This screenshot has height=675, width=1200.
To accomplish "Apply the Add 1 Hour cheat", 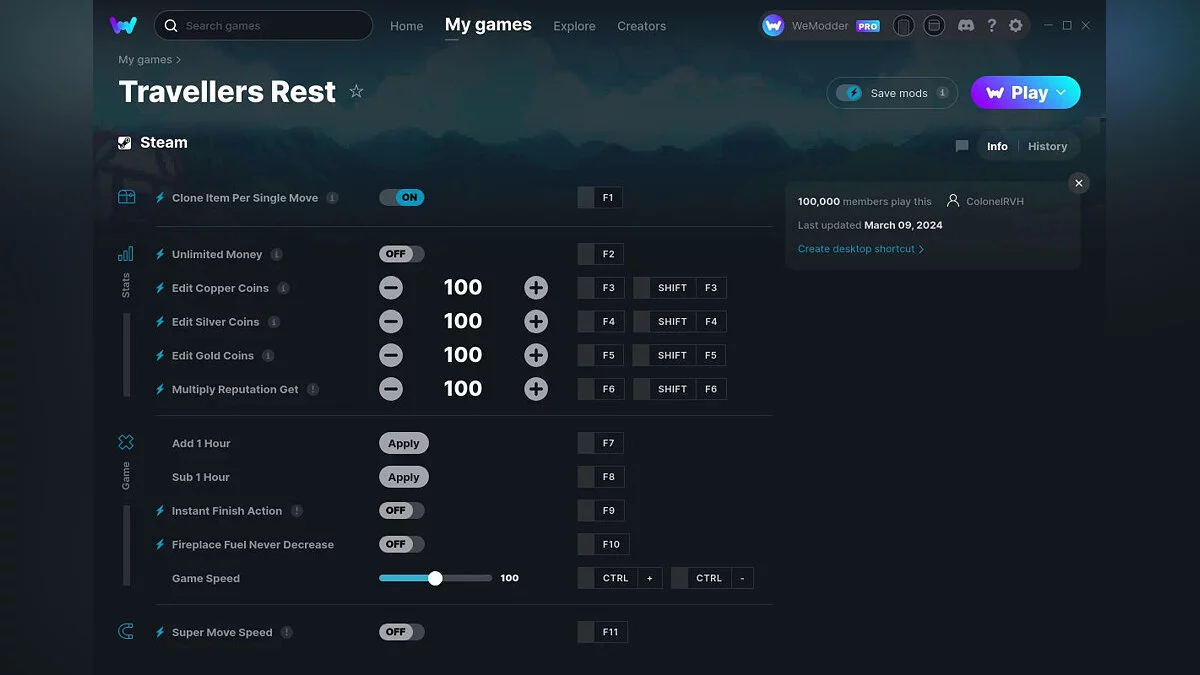I will click(404, 443).
